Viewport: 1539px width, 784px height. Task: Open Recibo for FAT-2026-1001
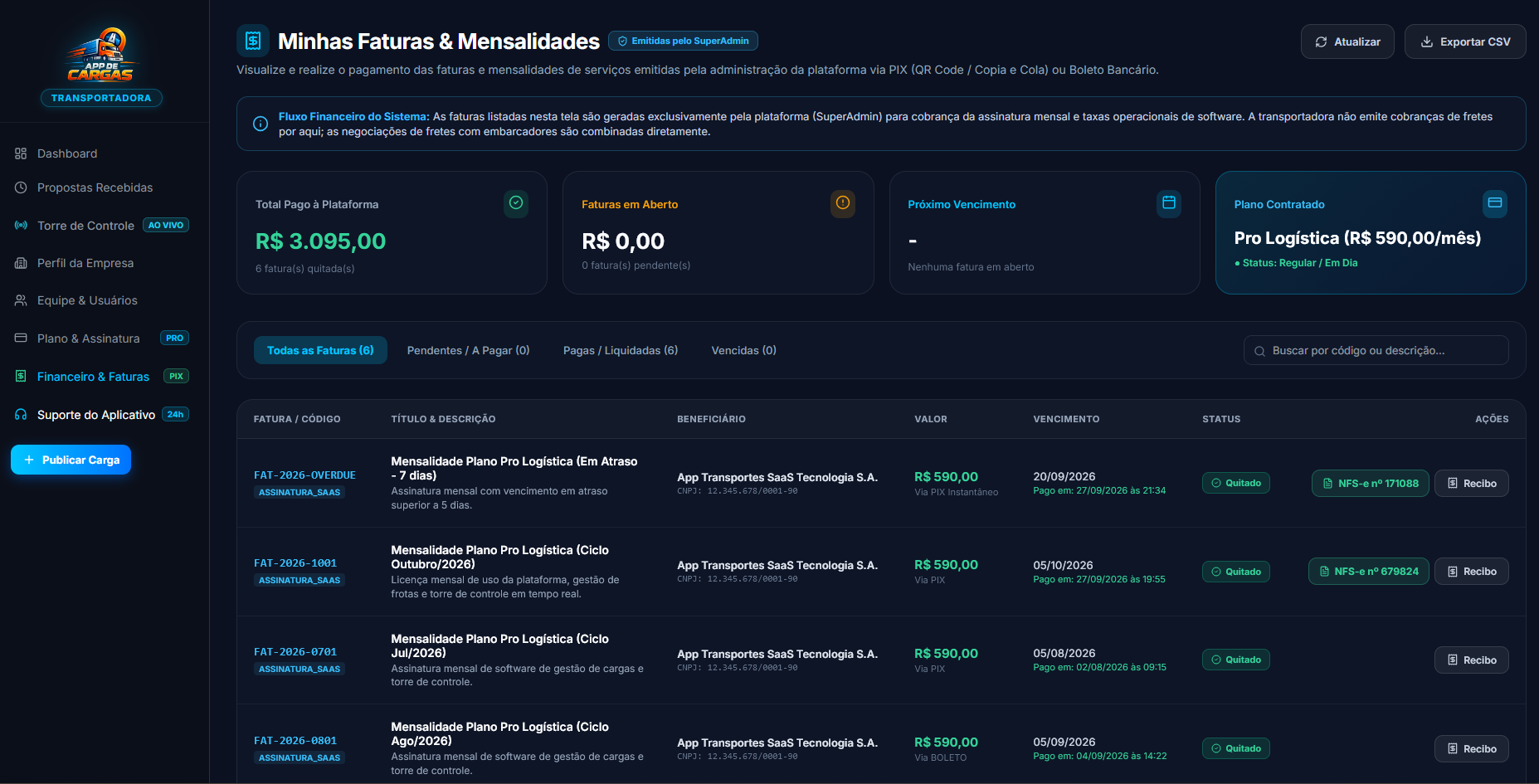click(1471, 572)
